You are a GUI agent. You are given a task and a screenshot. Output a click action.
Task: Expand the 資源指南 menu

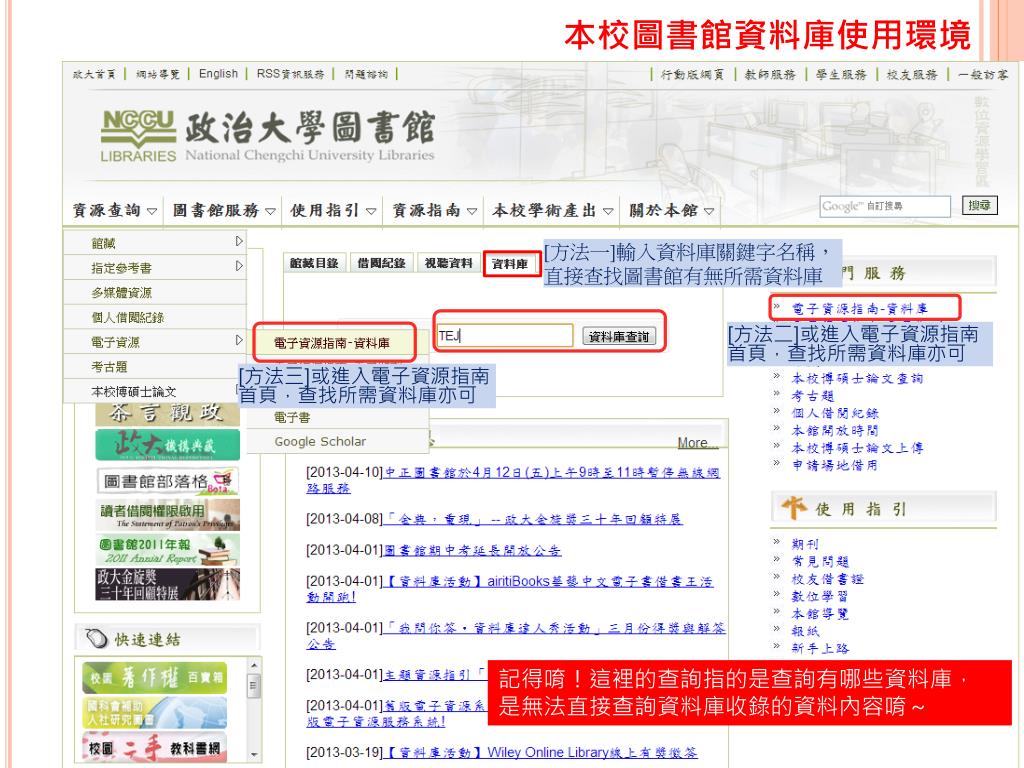pyautogui.click(x=434, y=210)
